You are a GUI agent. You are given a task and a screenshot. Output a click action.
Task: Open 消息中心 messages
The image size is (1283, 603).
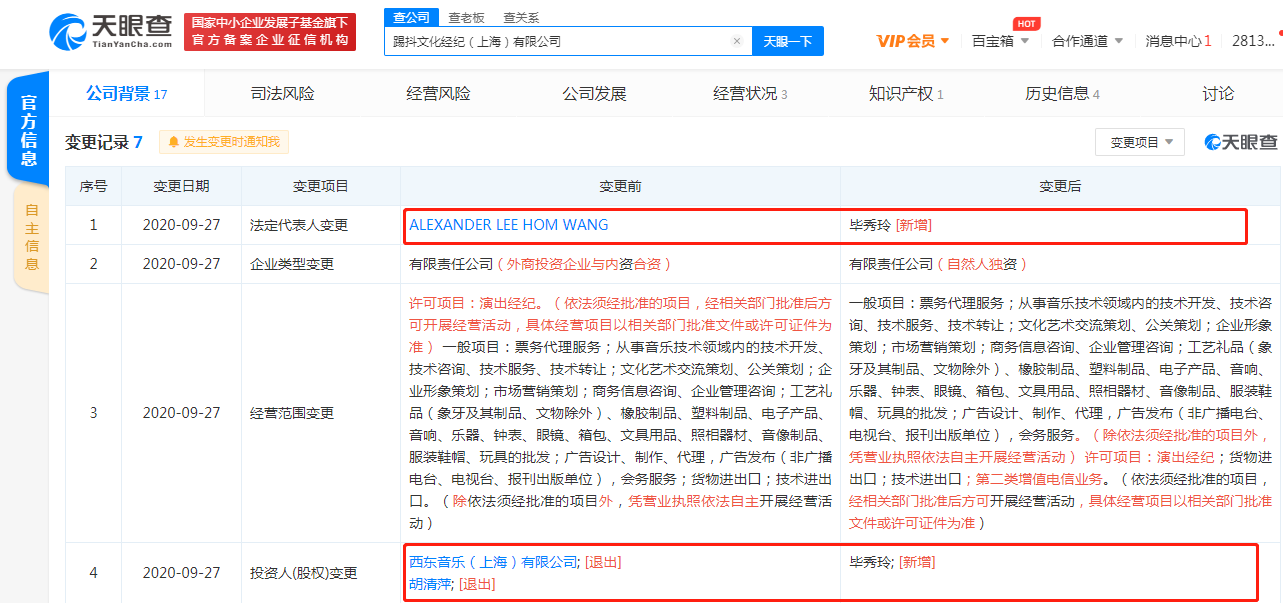click(1178, 41)
